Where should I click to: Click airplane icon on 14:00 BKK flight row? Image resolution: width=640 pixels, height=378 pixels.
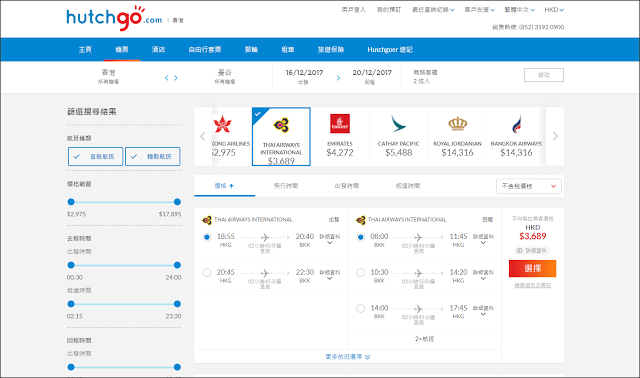point(418,309)
